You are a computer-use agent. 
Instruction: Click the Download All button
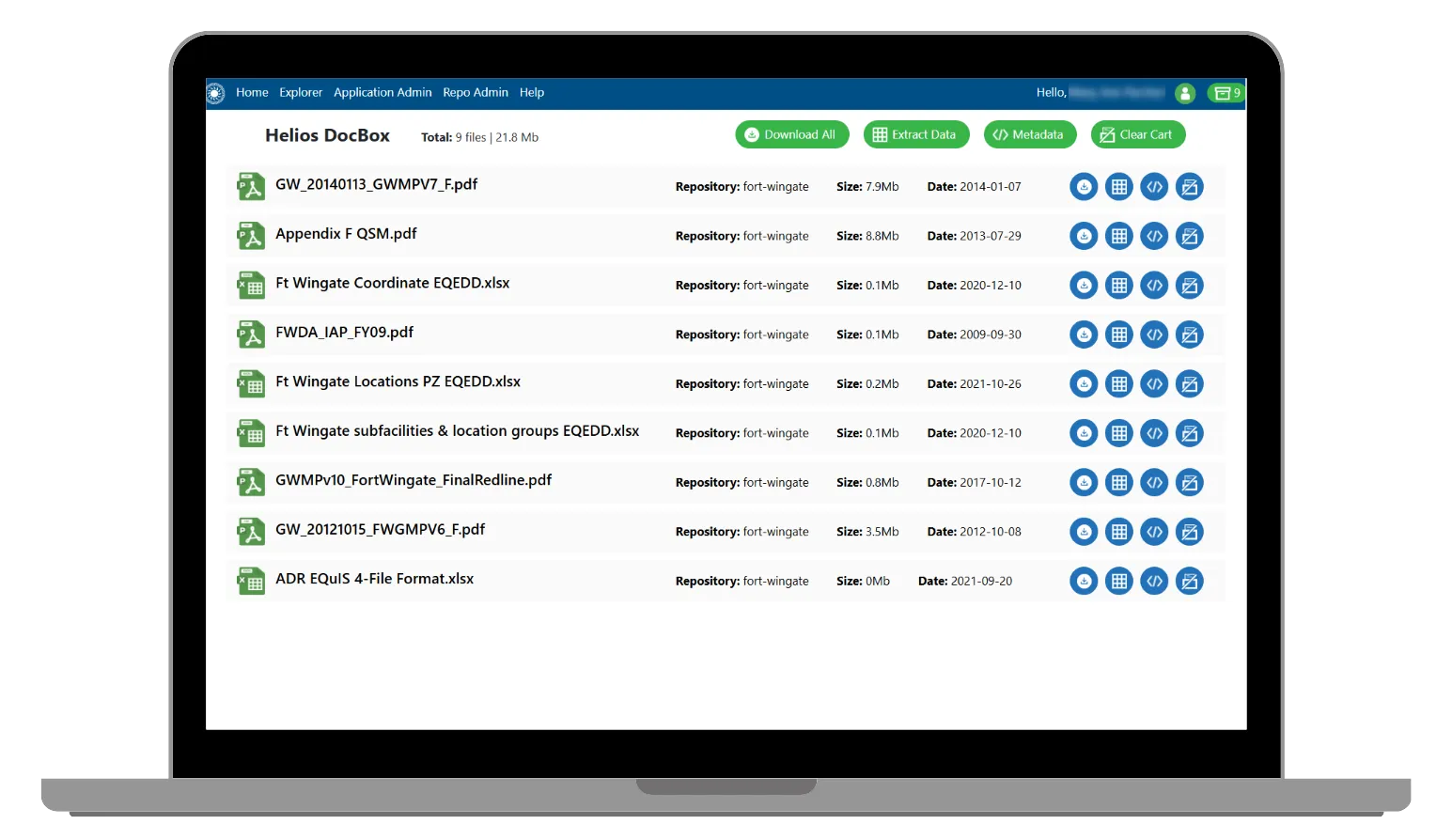coord(792,135)
